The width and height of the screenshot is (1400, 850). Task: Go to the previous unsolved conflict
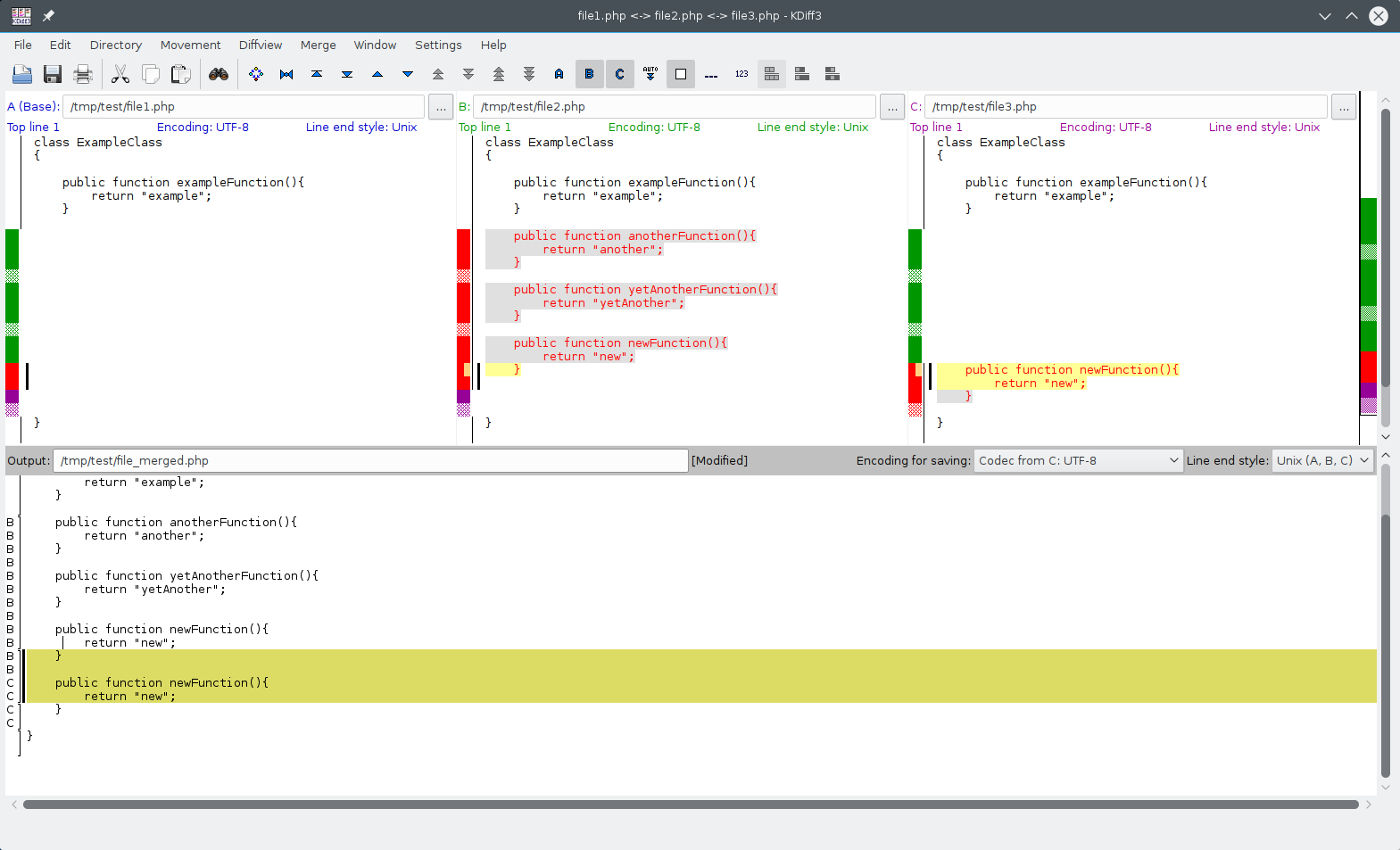click(x=499, y=74)
